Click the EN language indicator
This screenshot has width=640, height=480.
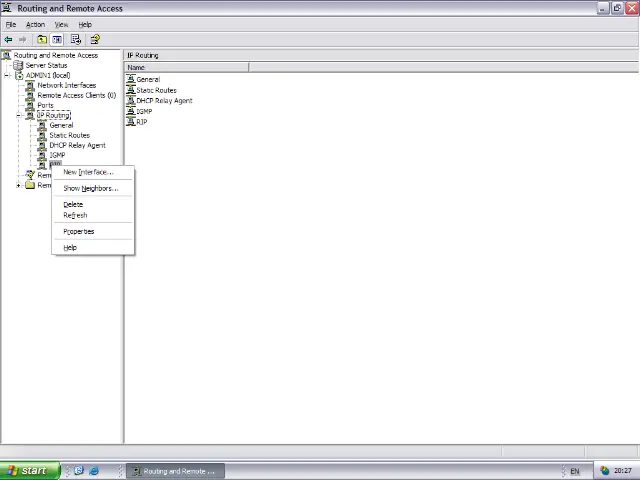[x=575, y=471]
